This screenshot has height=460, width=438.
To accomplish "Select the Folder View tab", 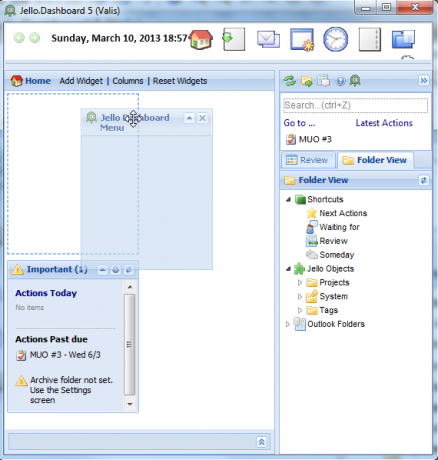I will [x=375, y=160].
